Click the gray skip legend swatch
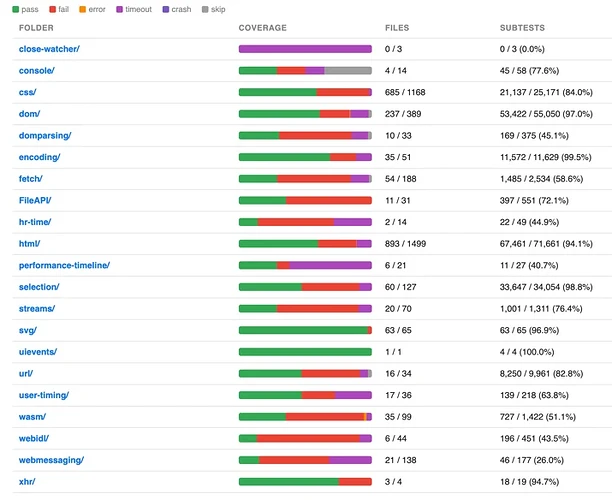 pyautogui.click(x=205, y=9)
